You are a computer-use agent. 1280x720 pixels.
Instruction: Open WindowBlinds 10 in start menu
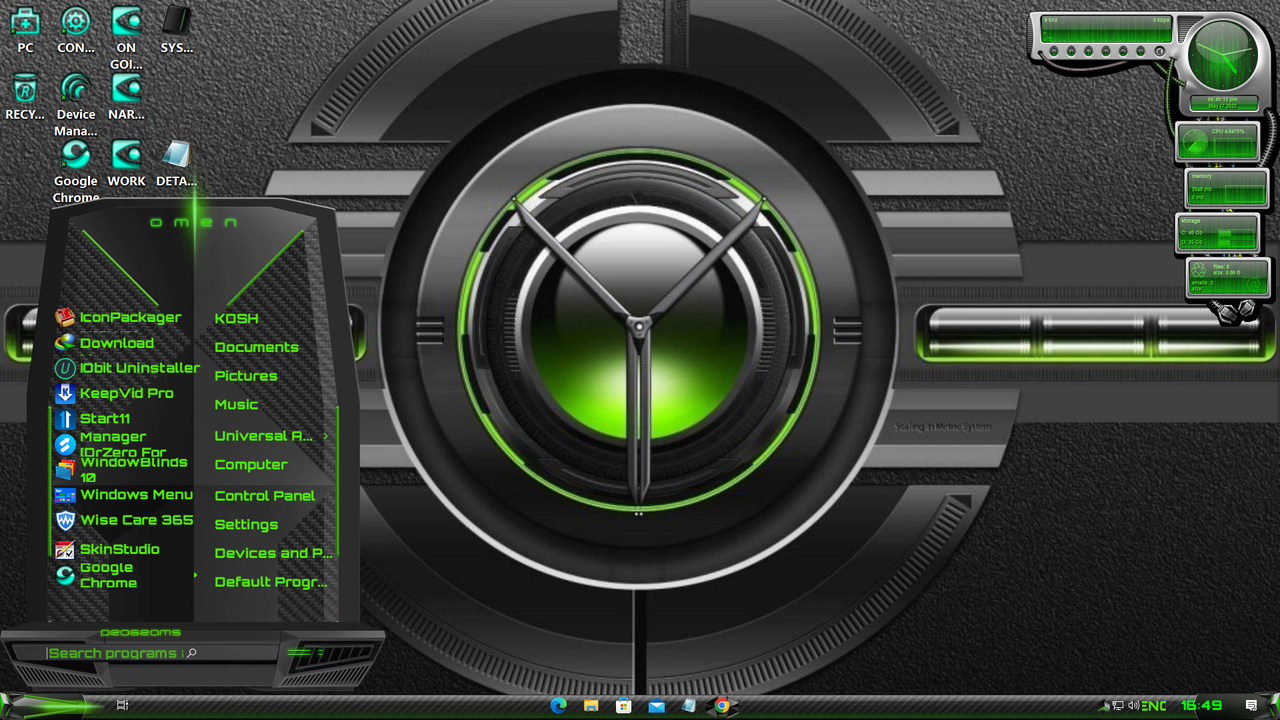(119, 469)
